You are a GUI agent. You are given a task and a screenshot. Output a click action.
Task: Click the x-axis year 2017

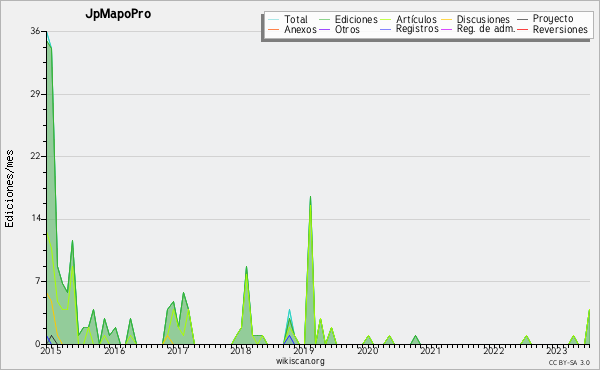pos(178,351)
